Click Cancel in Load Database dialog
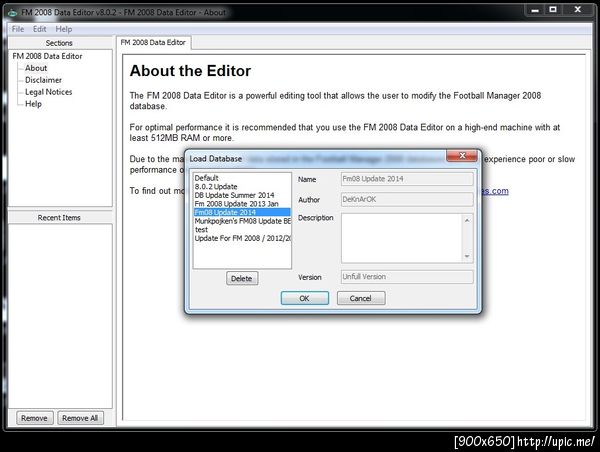The height and width of the screenshot is (452, 600). [361, 298]
